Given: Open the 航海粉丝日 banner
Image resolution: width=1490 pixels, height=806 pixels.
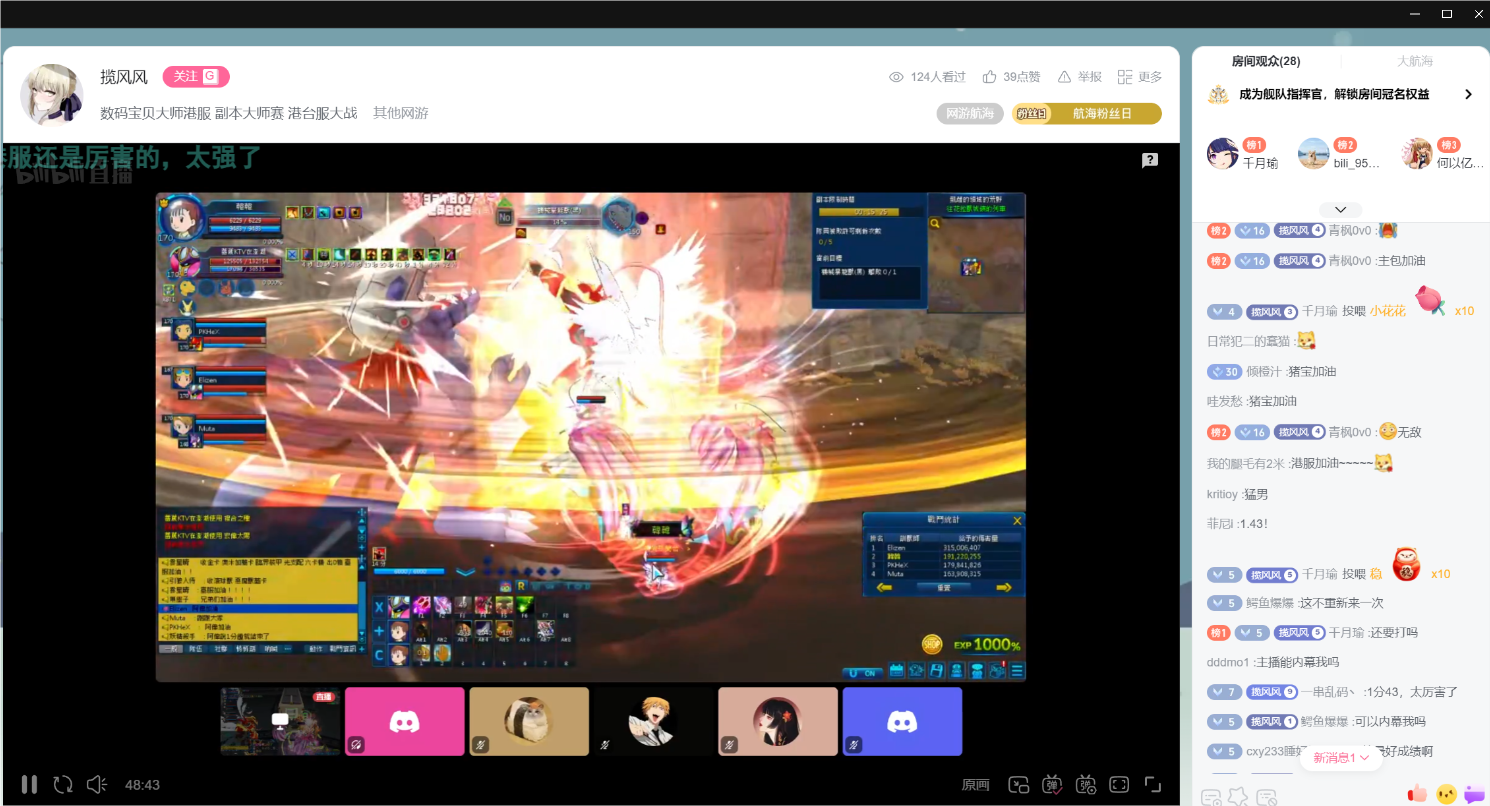Looking at the screenshot, I should click(x=1087, y=114).
